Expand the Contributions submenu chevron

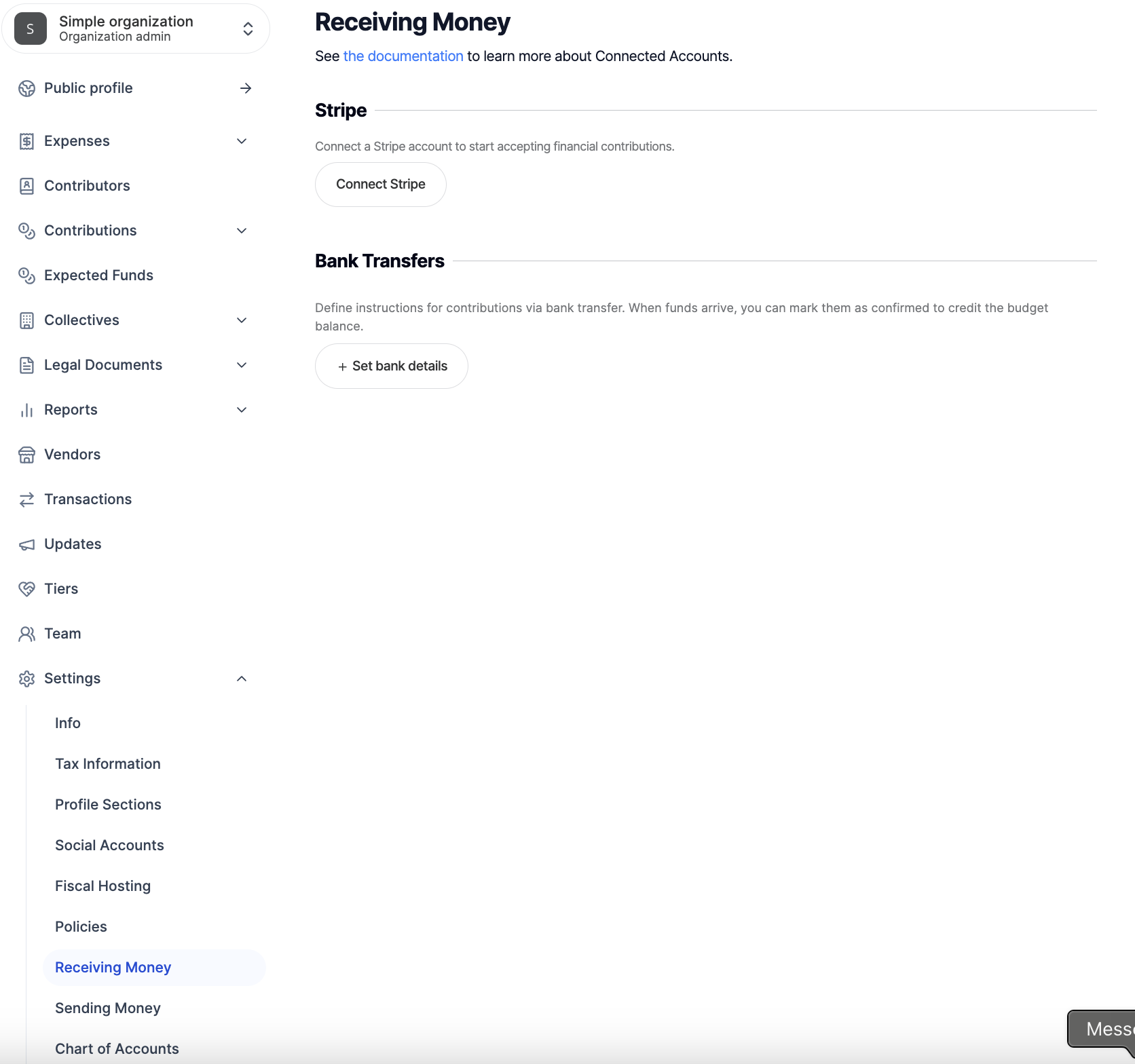(242, 231)
